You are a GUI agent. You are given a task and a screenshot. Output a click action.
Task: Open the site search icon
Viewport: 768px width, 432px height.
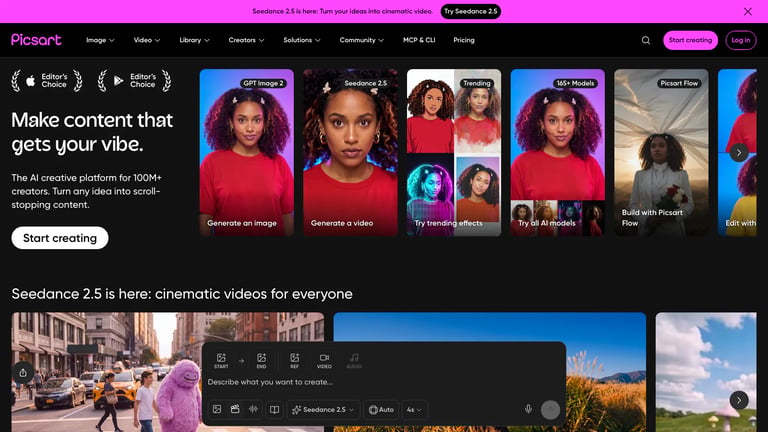tap(646, 40)
